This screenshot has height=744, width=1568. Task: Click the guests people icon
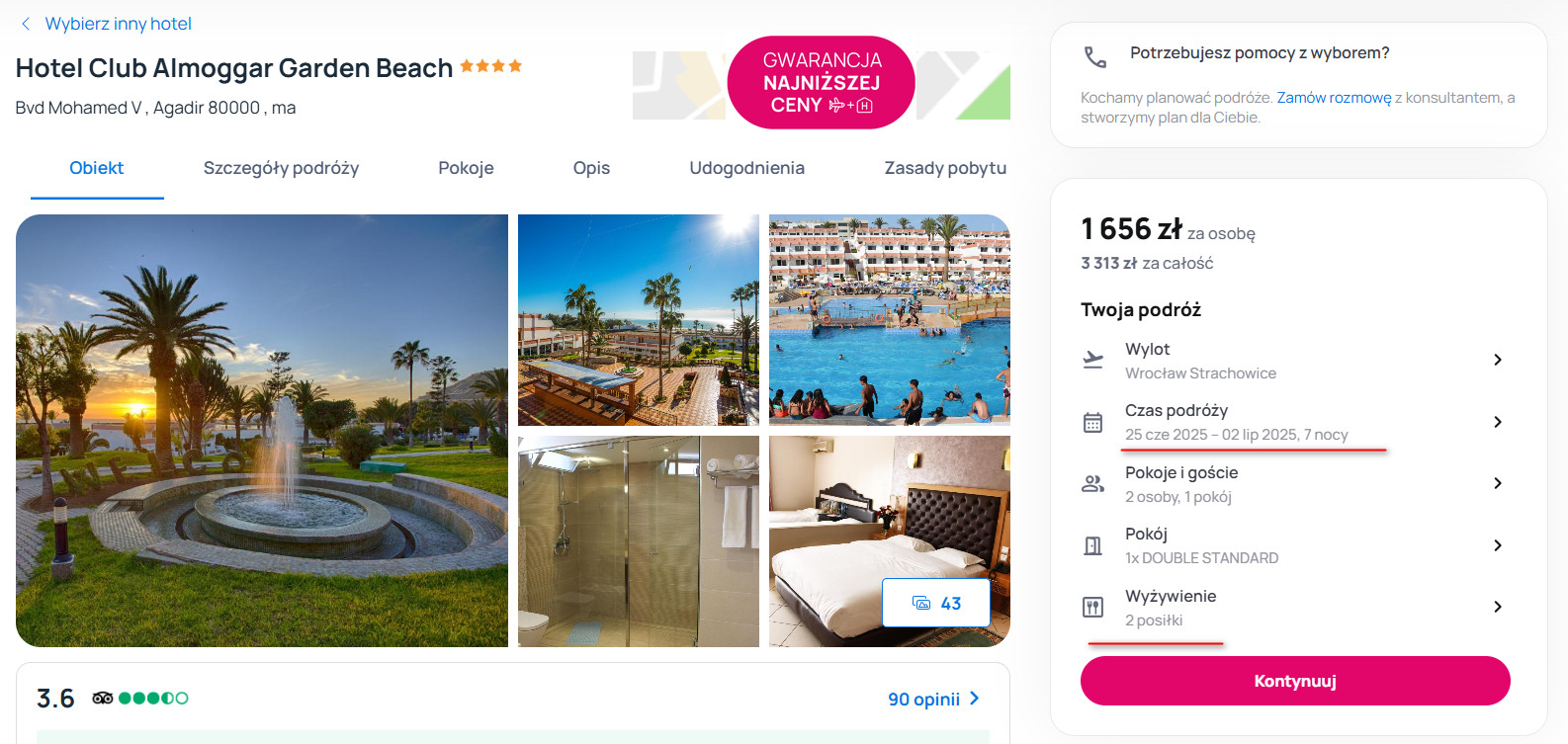(1092, 484)
